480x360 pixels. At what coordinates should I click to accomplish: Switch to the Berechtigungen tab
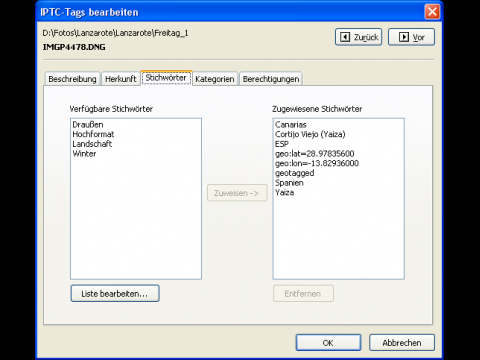point(271,79)
